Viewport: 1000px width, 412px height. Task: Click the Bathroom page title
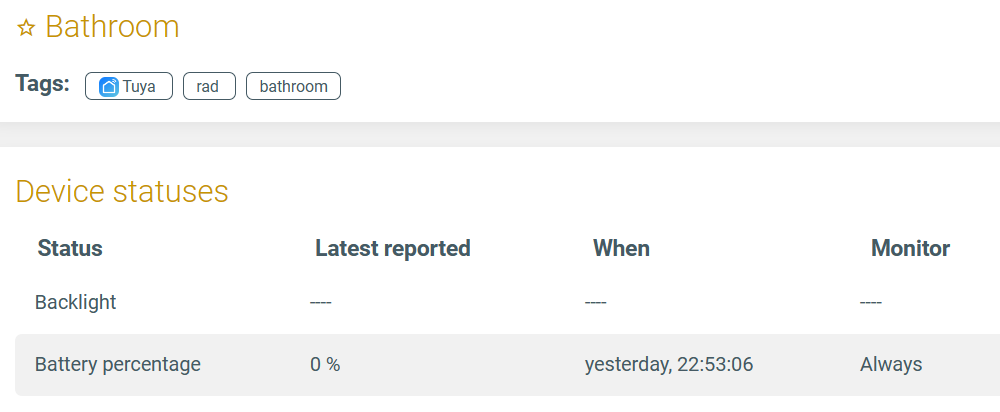[x=112, y=27]
